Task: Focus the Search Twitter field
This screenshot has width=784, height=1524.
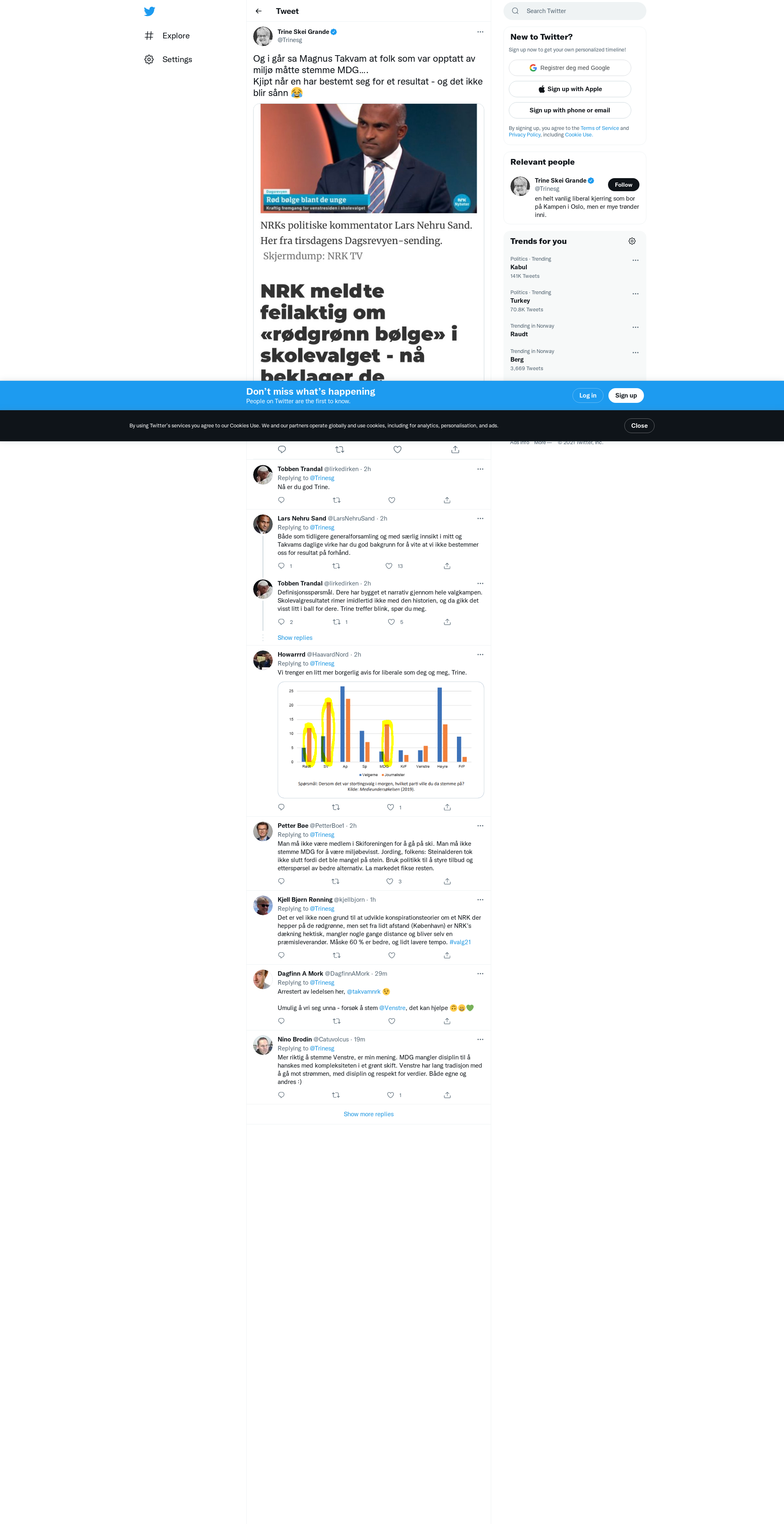Action: (575, 11)
